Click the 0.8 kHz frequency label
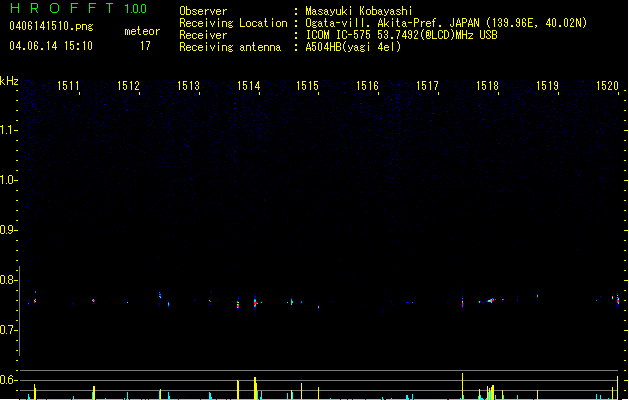Image resolution: width=629 pixels, height=400 pixels. pos(8,280)
